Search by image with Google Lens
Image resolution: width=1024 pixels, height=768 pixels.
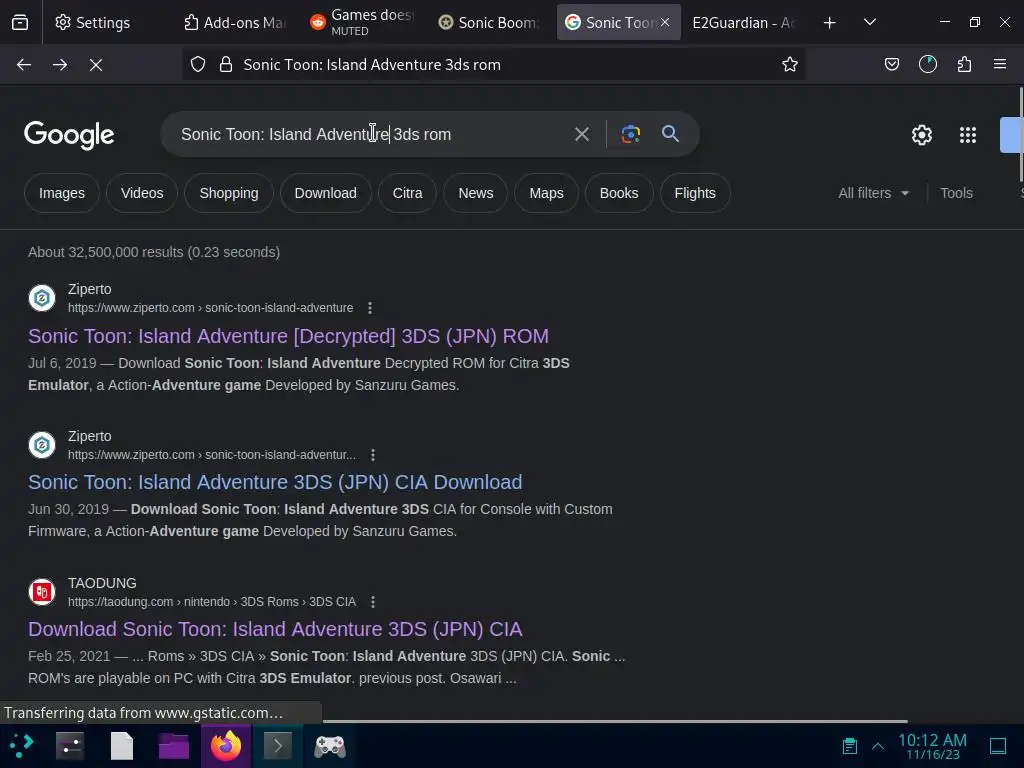[x=630, y=135]
